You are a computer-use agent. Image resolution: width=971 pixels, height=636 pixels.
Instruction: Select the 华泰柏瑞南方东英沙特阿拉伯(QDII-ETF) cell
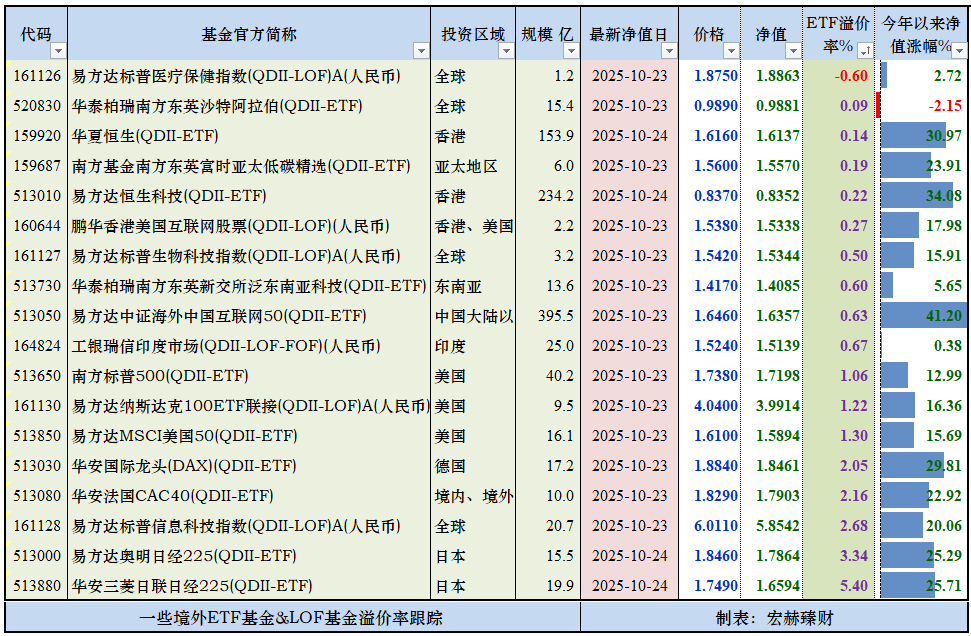tap(249, 106)
